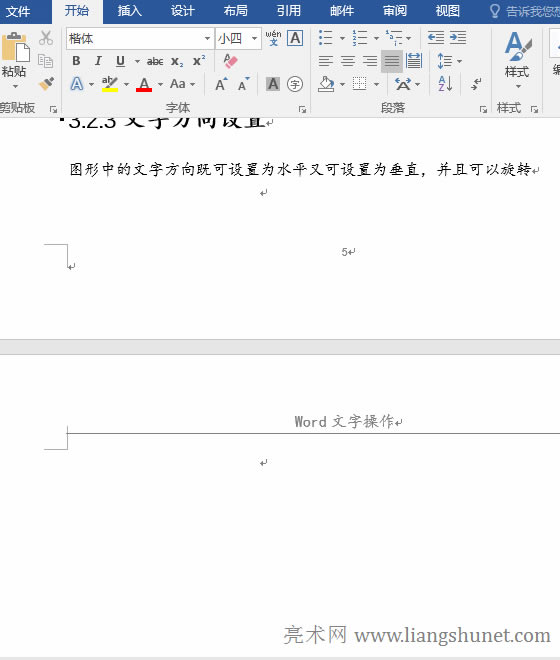560x660 pixels.
Task: Open the highlight color dropdown arrow
Action: pyautogui.click(x=126, y=85)
